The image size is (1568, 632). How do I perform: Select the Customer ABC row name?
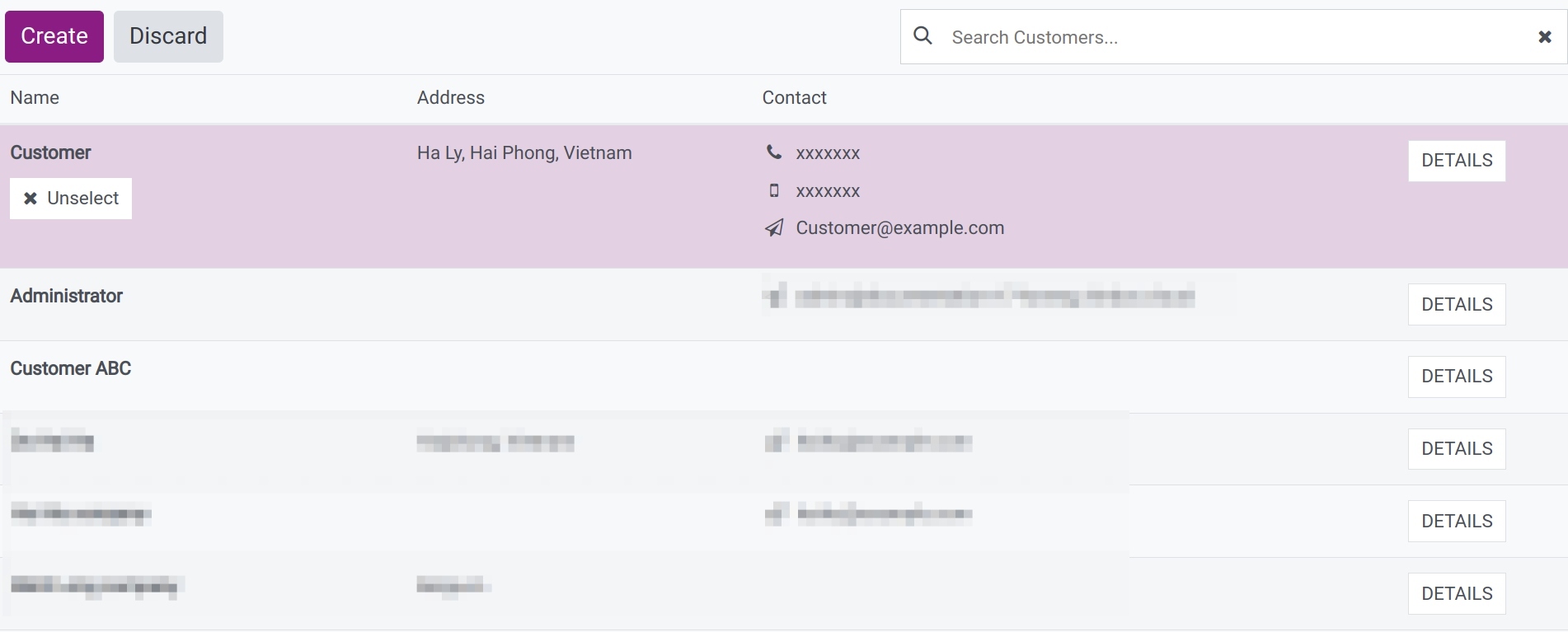click(x=71, y=368)
